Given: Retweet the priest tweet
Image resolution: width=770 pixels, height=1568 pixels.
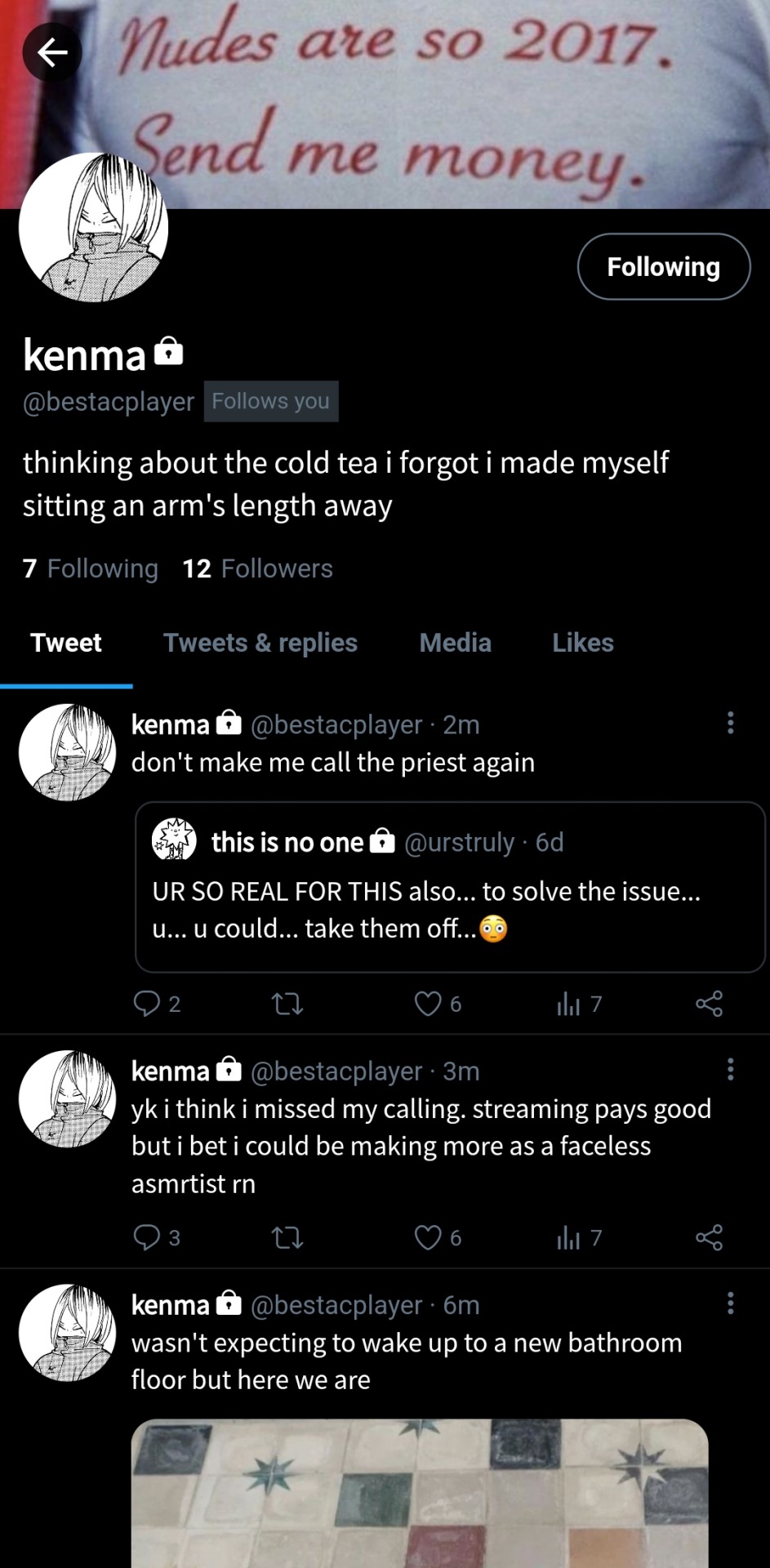Looking at the screenshot, I should coord(287,1003).
